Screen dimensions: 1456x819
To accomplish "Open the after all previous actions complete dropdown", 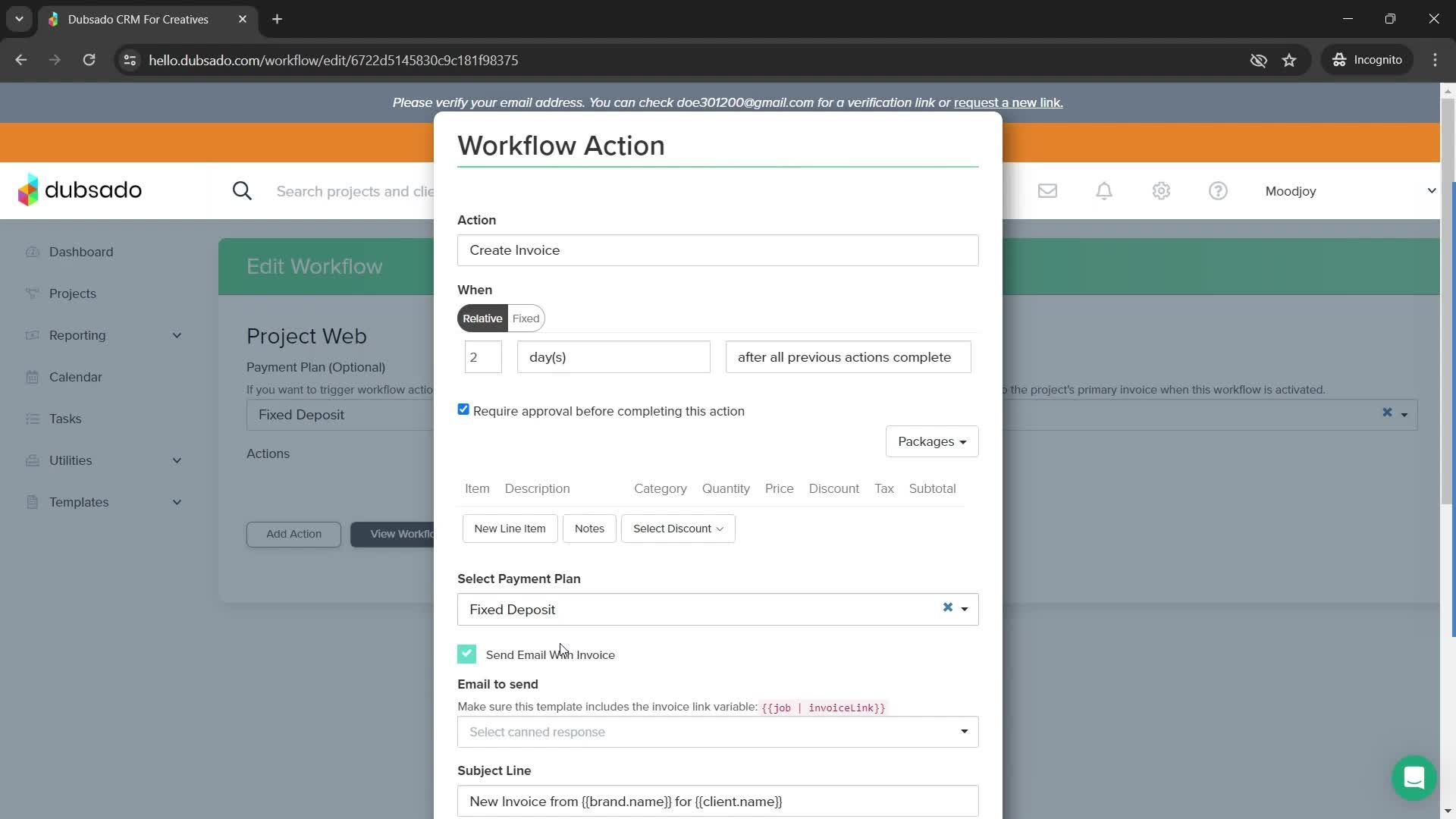I will click(848, 357).
